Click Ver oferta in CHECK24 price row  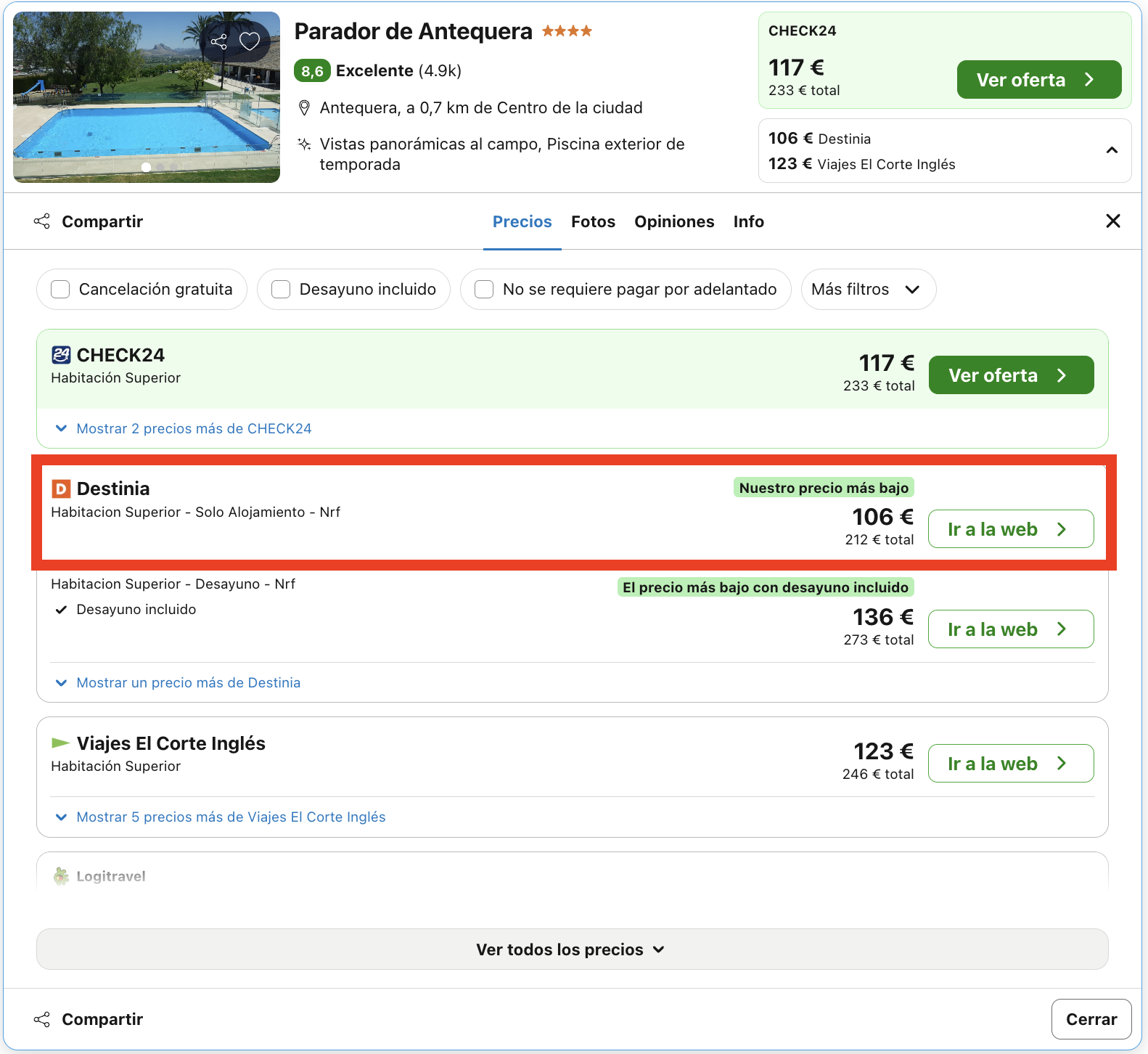tap(1011, 375)
